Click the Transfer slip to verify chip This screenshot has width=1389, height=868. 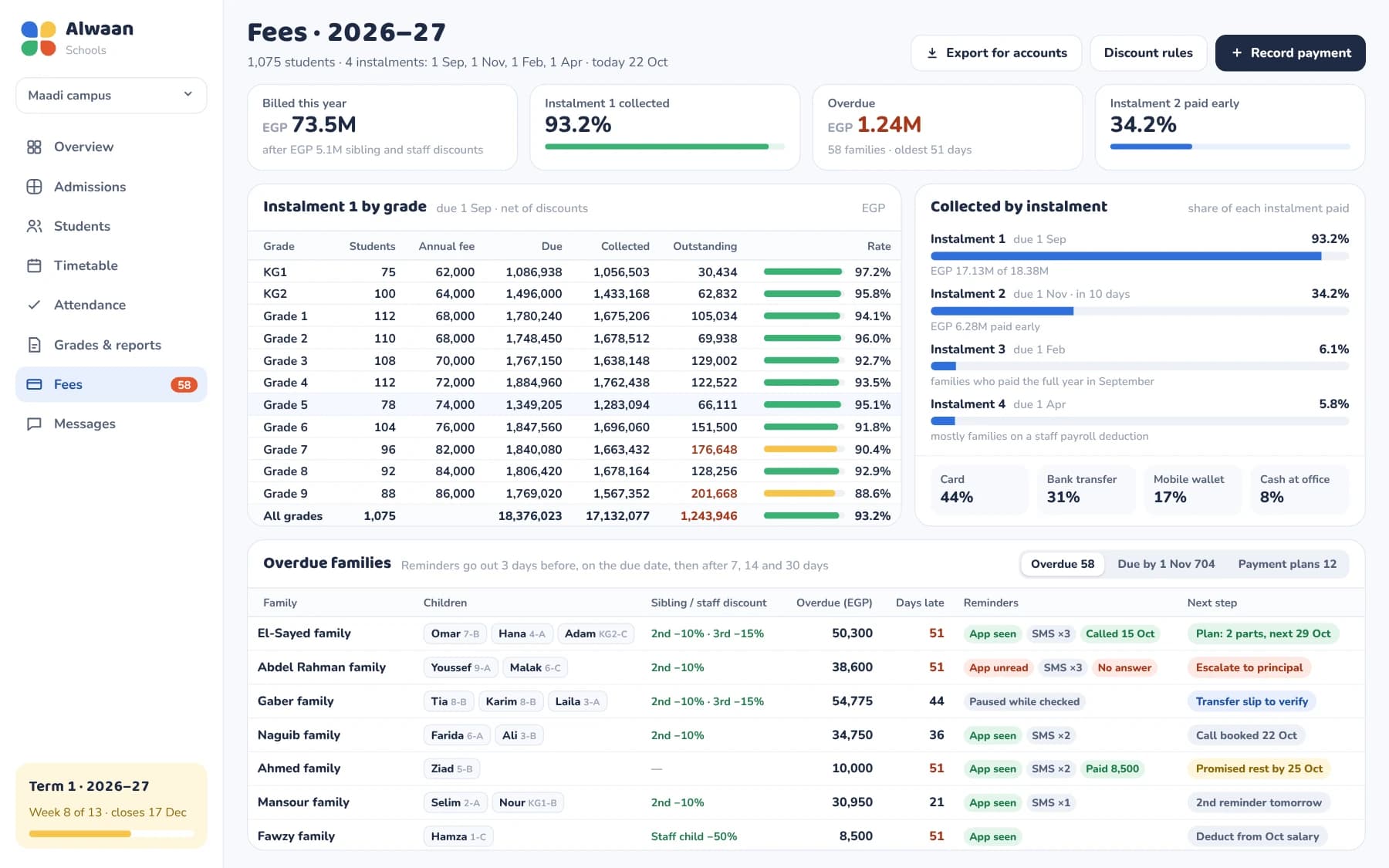tap(1252, 701)
